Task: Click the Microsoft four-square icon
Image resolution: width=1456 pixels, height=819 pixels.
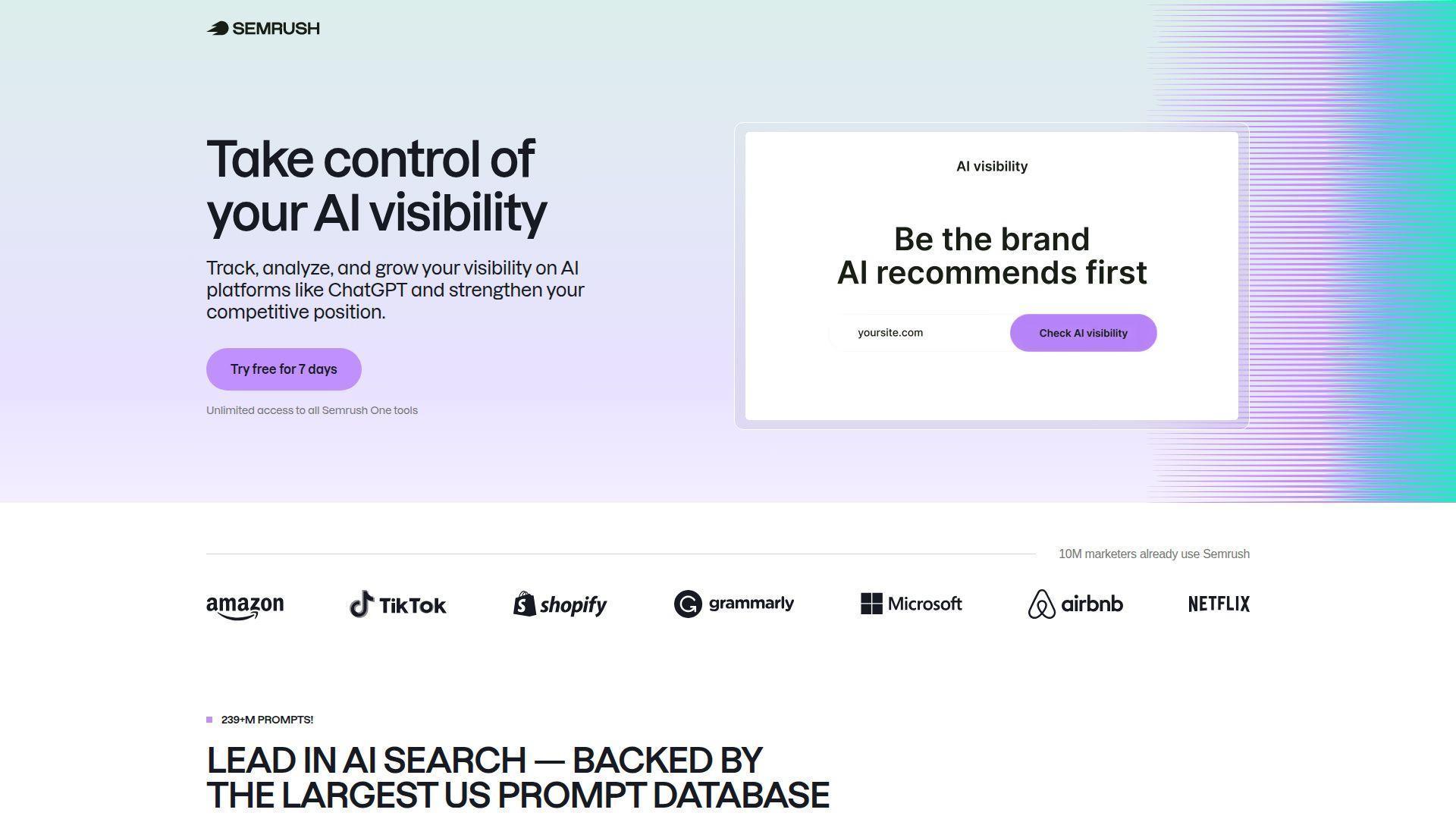Action: (x=871, y=604)
